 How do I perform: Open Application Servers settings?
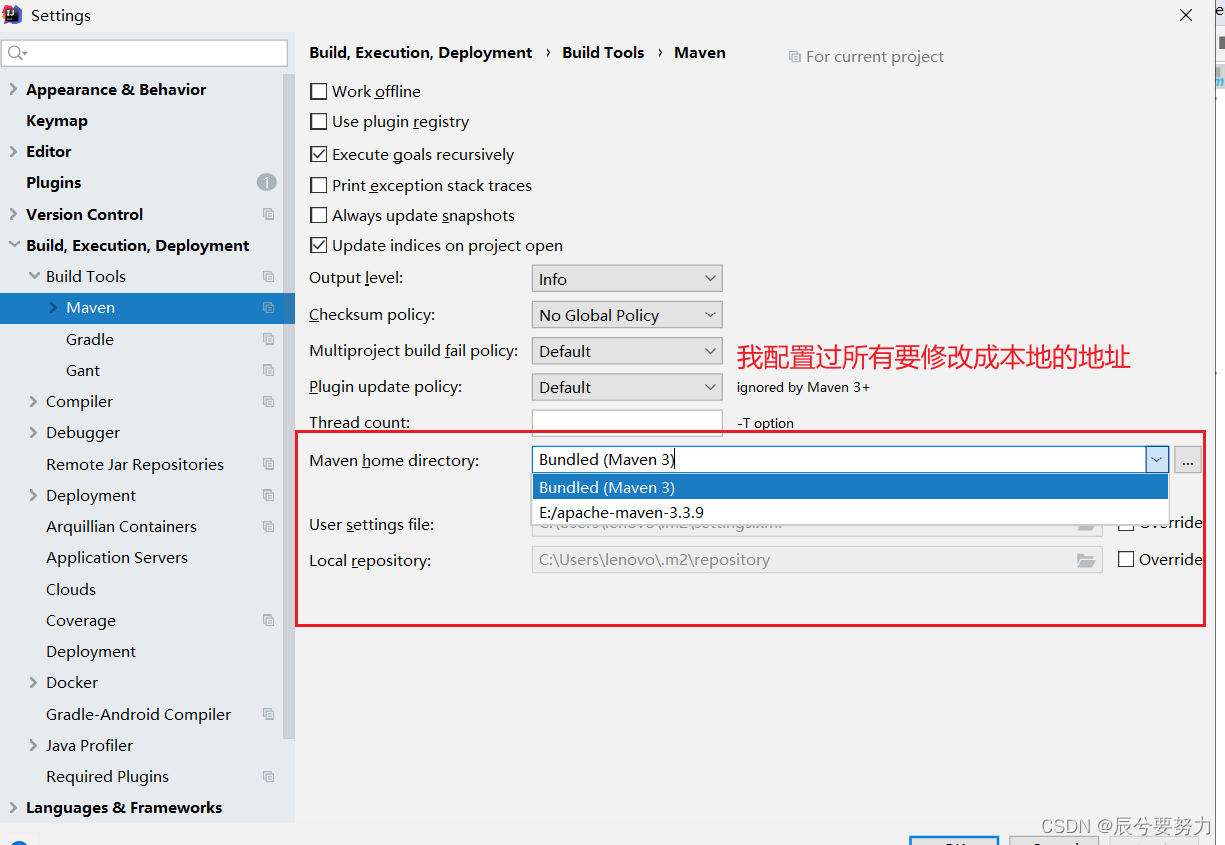pyautogui.click(x=117, y=557)
